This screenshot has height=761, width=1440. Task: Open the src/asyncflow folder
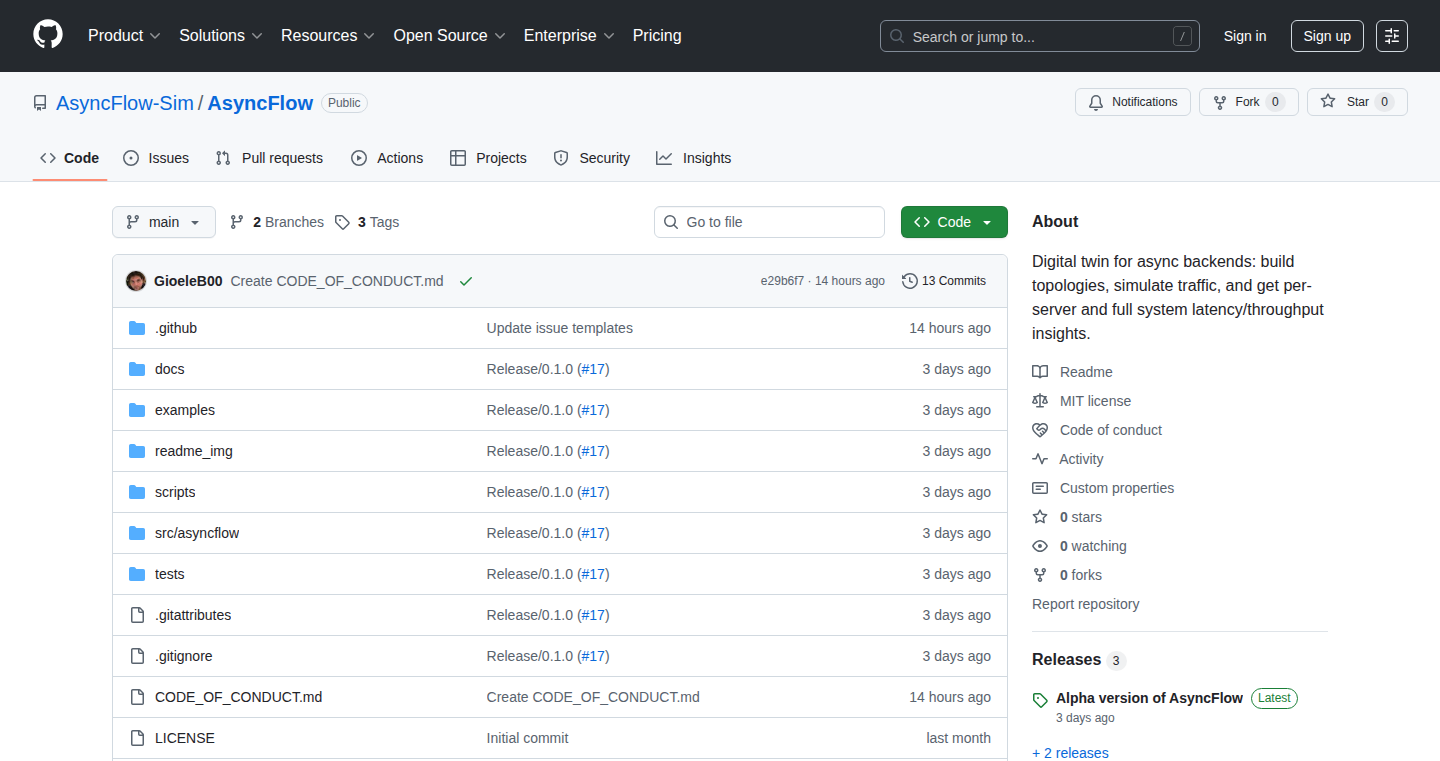(x=197, y=533)
